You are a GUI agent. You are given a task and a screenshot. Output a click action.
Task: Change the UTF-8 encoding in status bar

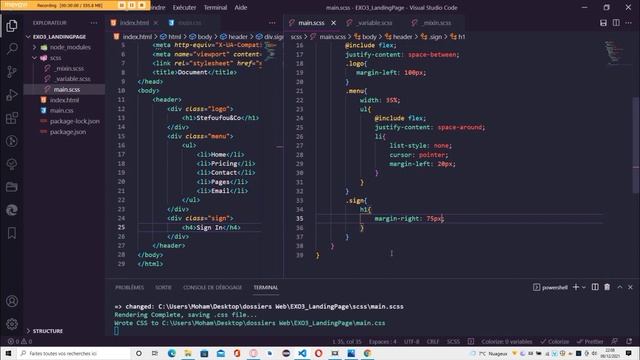tap(411, 342)
